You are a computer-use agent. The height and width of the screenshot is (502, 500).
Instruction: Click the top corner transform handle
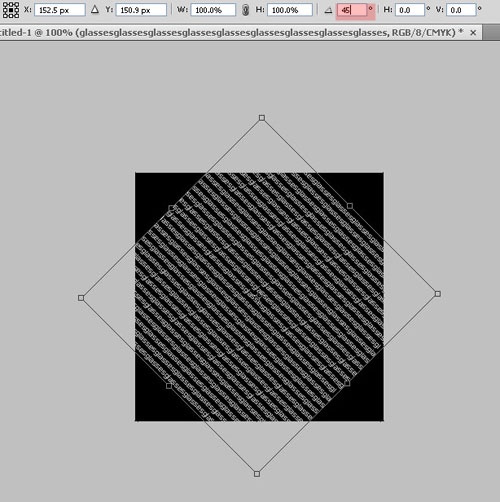[x=262, y=118]
